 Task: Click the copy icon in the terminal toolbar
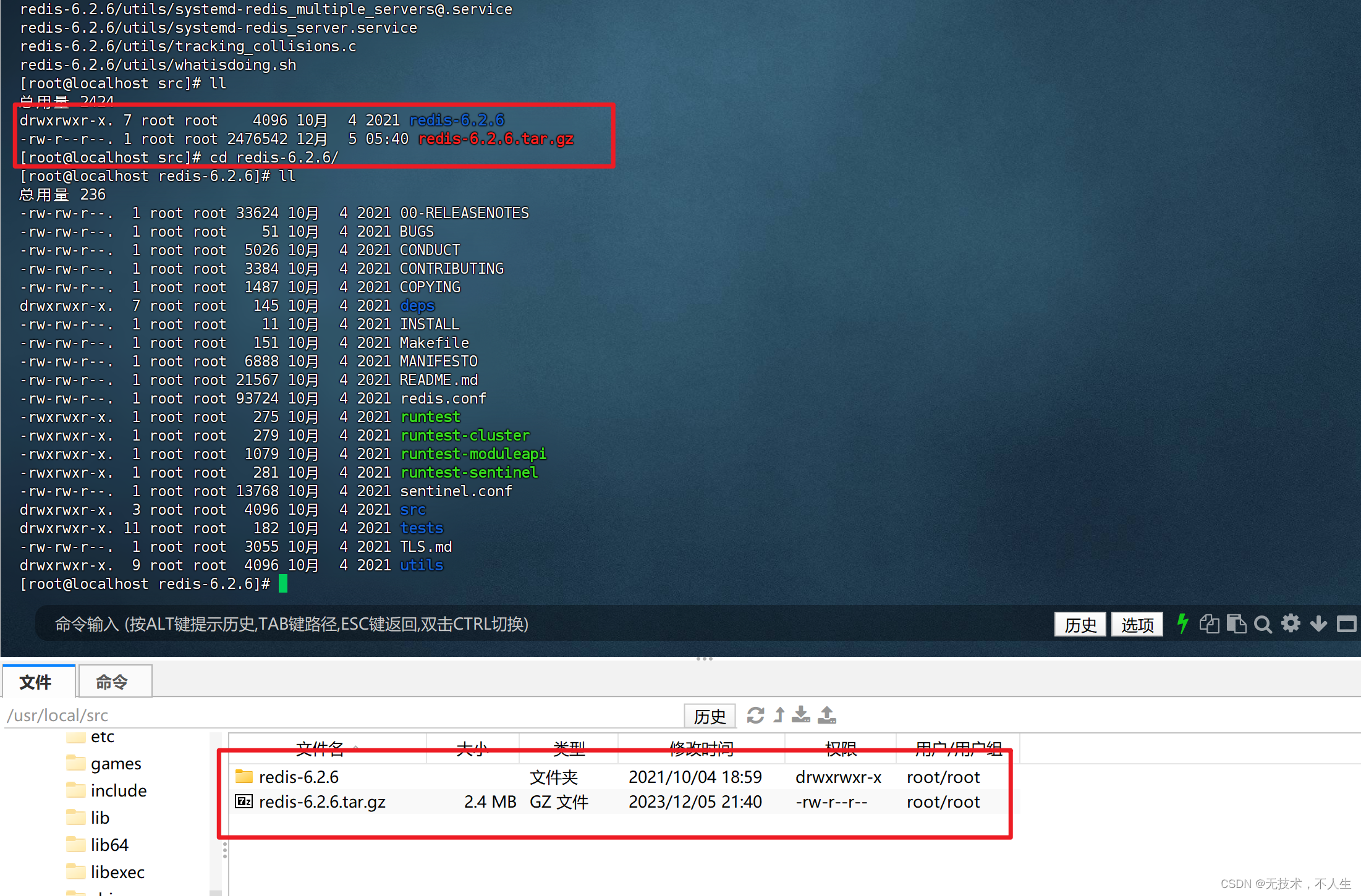pos(1210,624)
